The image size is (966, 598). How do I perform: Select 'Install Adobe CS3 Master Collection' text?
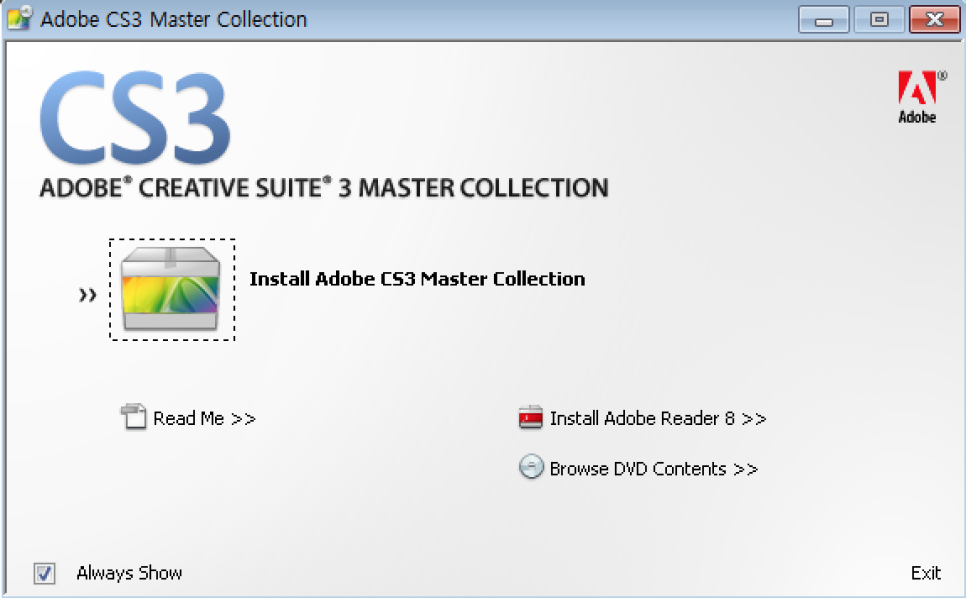click(417, 279)
